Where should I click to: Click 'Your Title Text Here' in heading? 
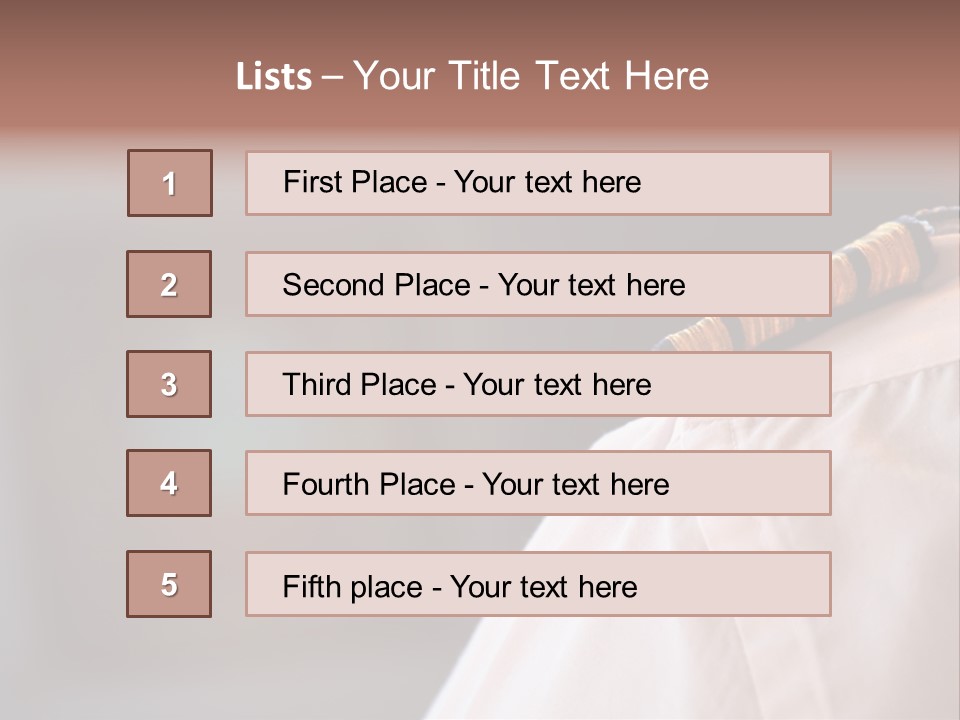(531, 76)
